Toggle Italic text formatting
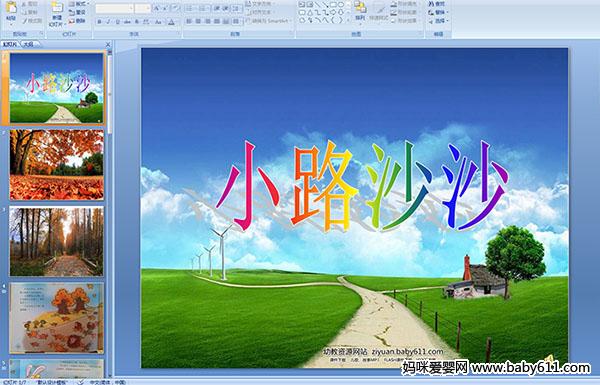600x385 pixels. click(108, 22)
